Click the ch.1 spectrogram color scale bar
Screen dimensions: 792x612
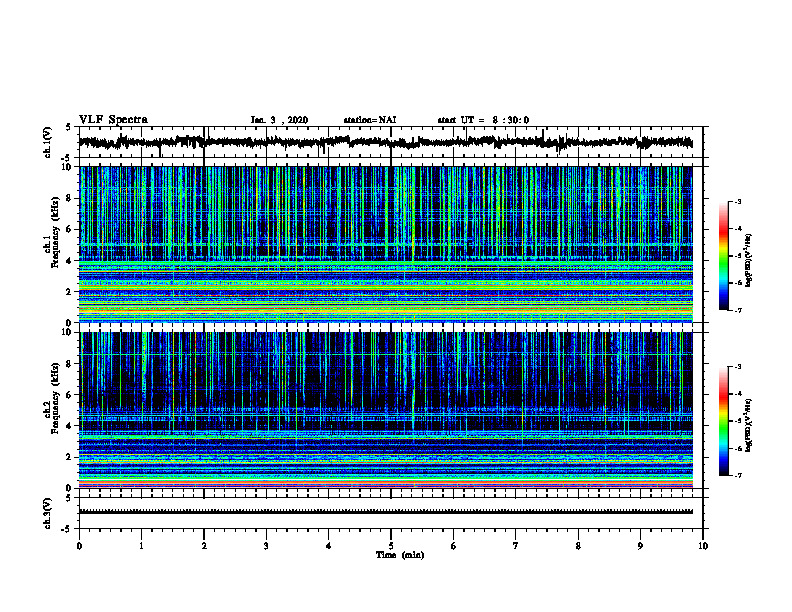[724, 256]
